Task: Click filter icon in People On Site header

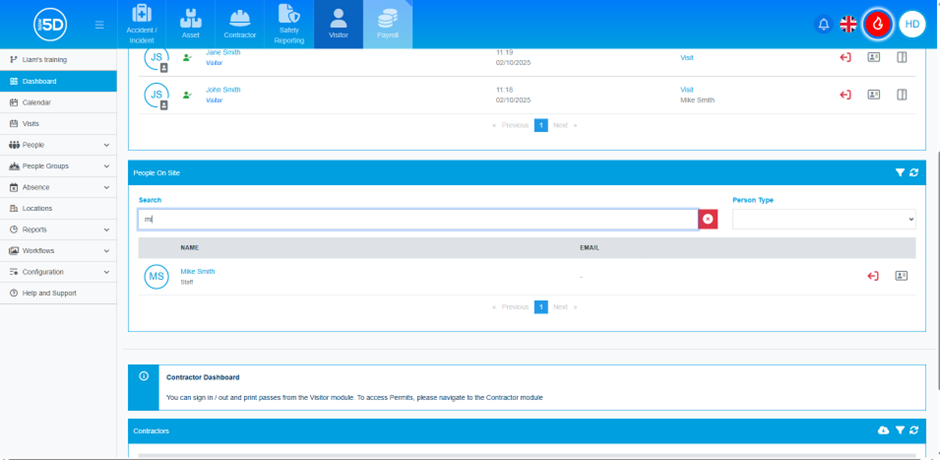Action: (x=900, y=173)
